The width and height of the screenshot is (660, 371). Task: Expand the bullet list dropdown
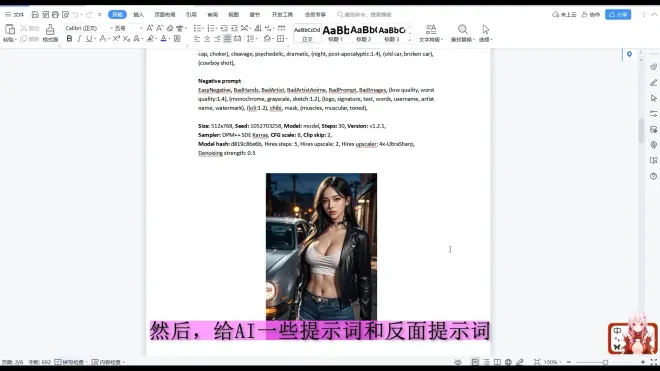204,28
